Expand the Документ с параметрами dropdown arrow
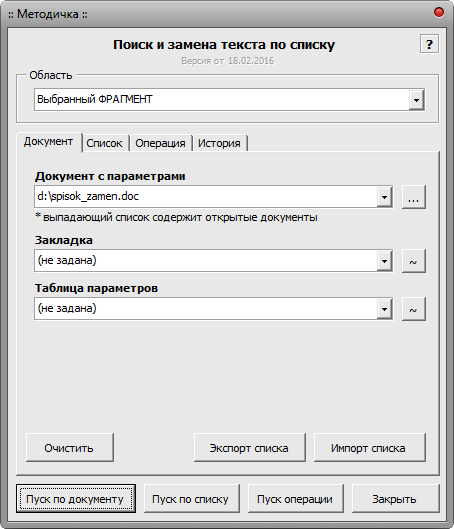Viewport: 454px width, 529px height. point(385,197)
